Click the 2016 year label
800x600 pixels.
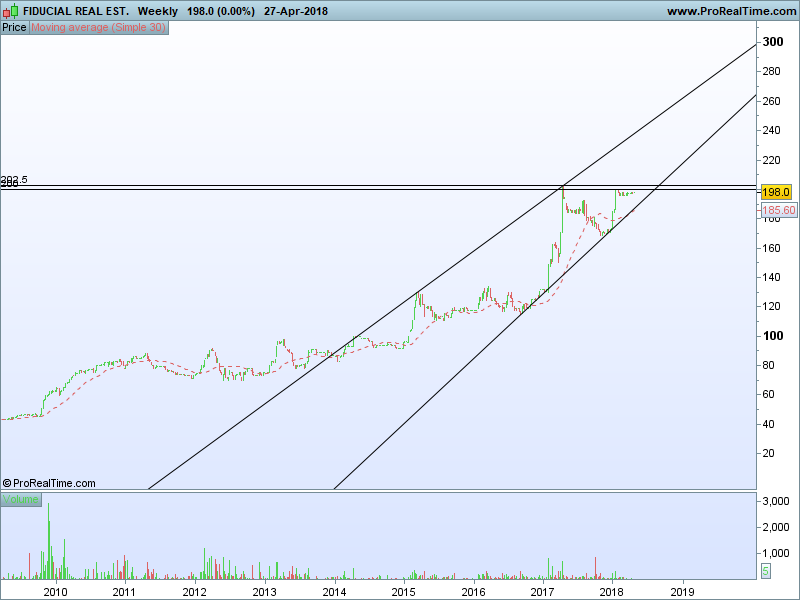[473, 592]
